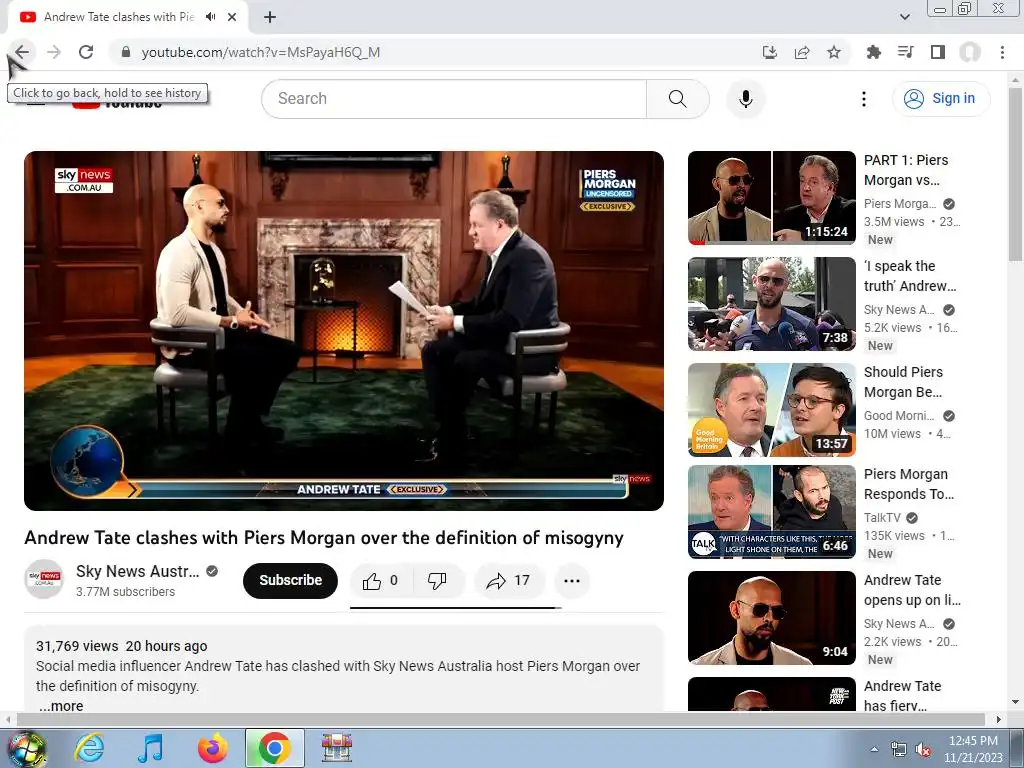Show hidden tray icons arrow
1024x768 pixels.
point(874,749)
